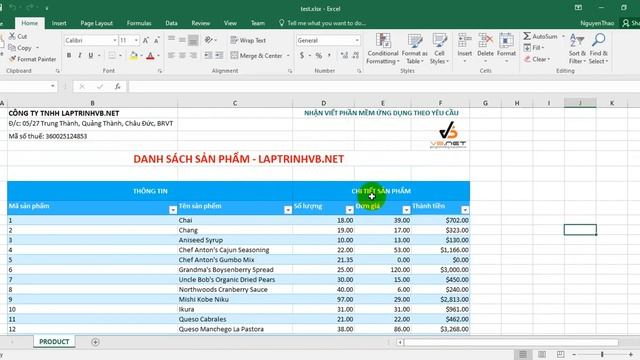640x360 pixels.
Task: Decrease indent icon
Action: point(208,55)
